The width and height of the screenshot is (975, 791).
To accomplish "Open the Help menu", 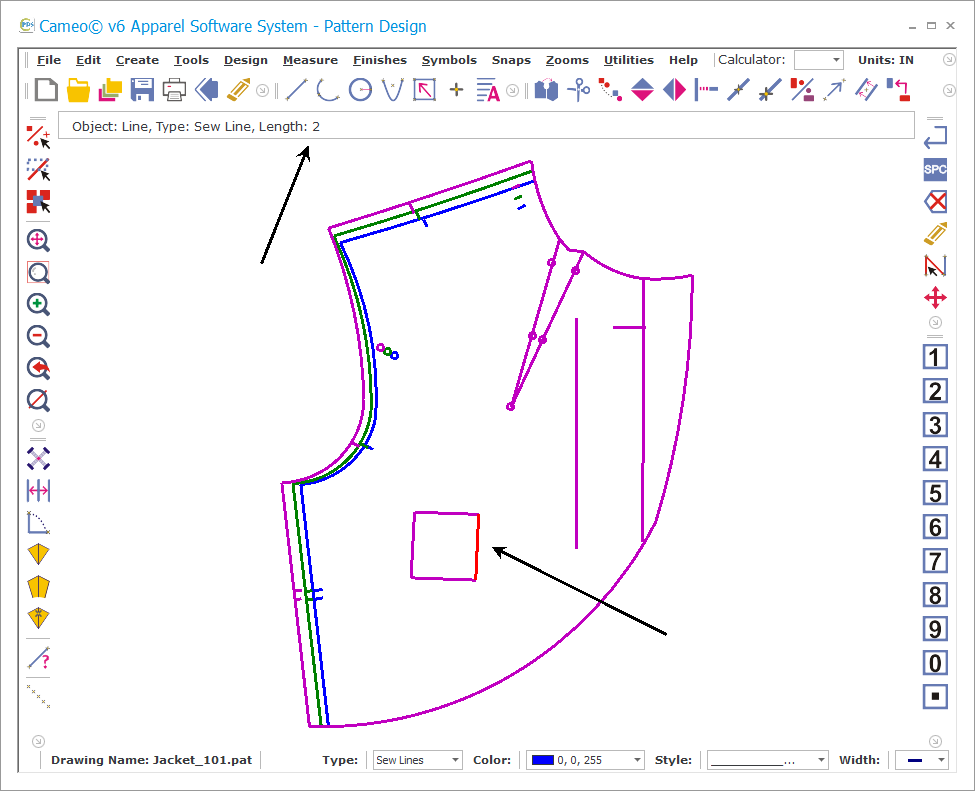I will click(x=683, y=60).
